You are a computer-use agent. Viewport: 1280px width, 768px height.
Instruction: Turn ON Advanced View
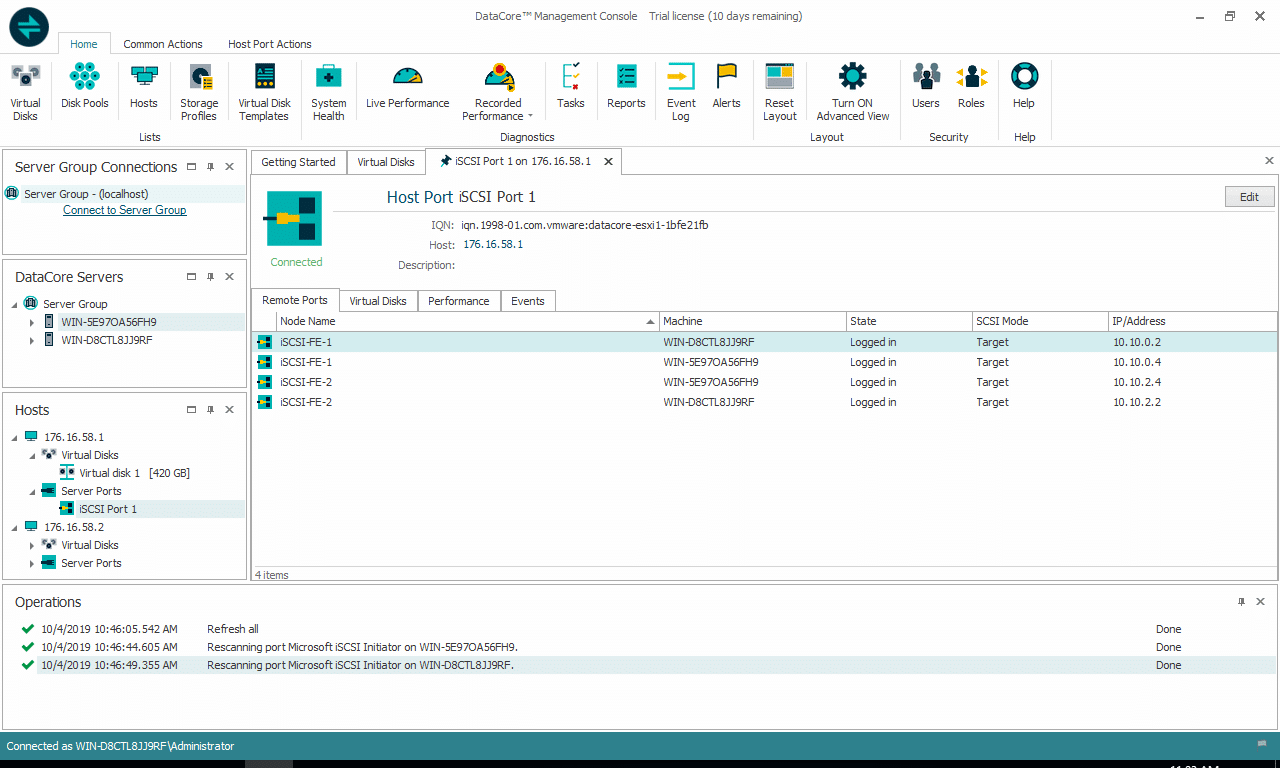click(852, 92)
